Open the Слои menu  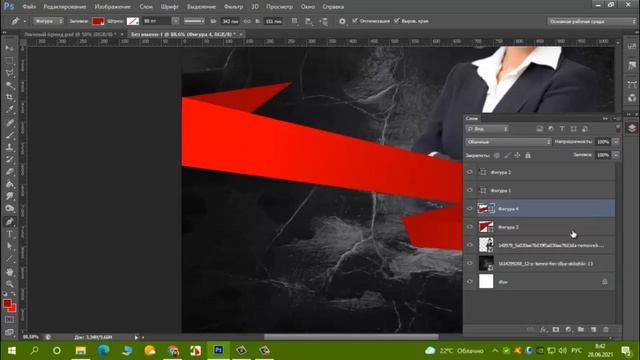pos(146,7)
